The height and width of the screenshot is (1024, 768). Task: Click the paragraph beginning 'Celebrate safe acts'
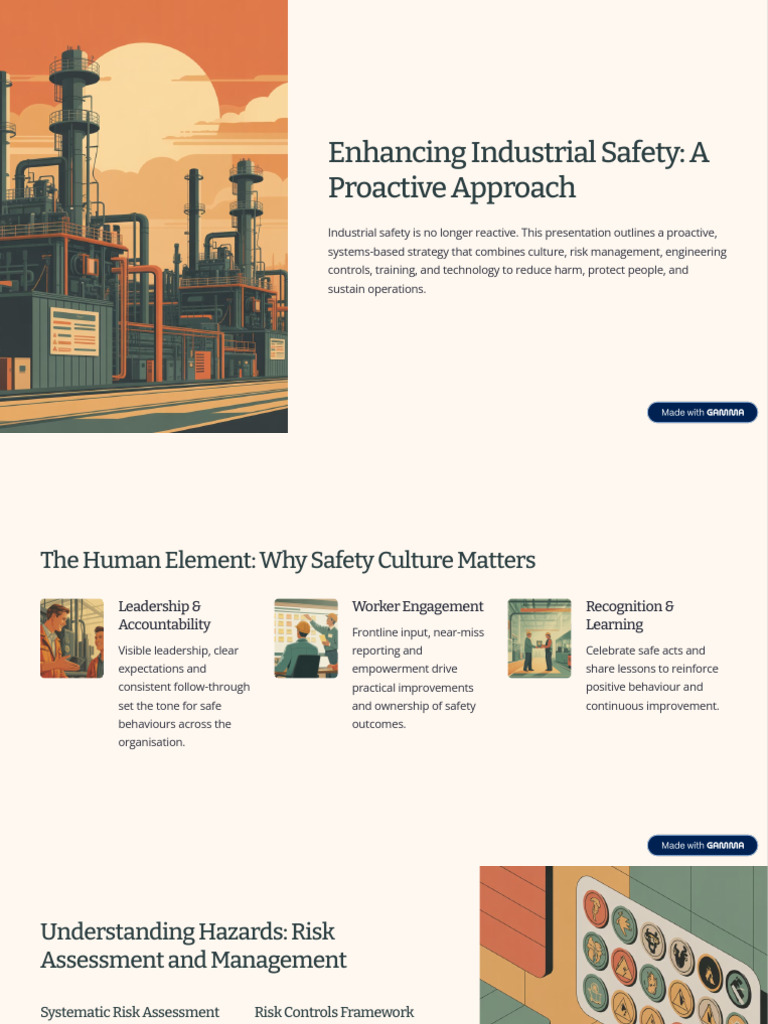[652, 678]
